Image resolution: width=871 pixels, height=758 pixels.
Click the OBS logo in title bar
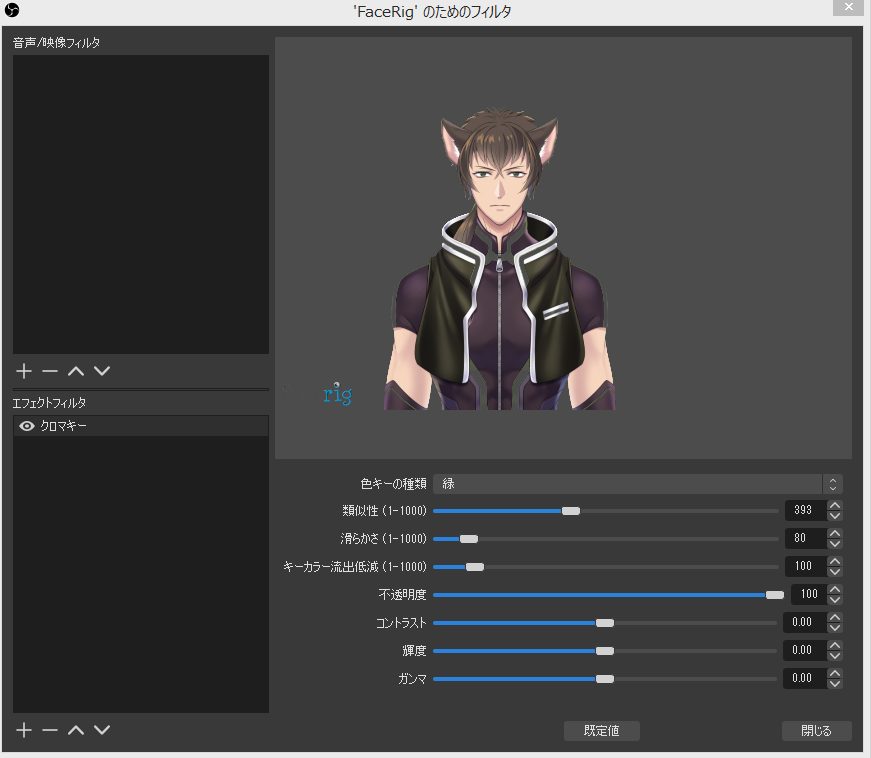(x=12, y=10)
